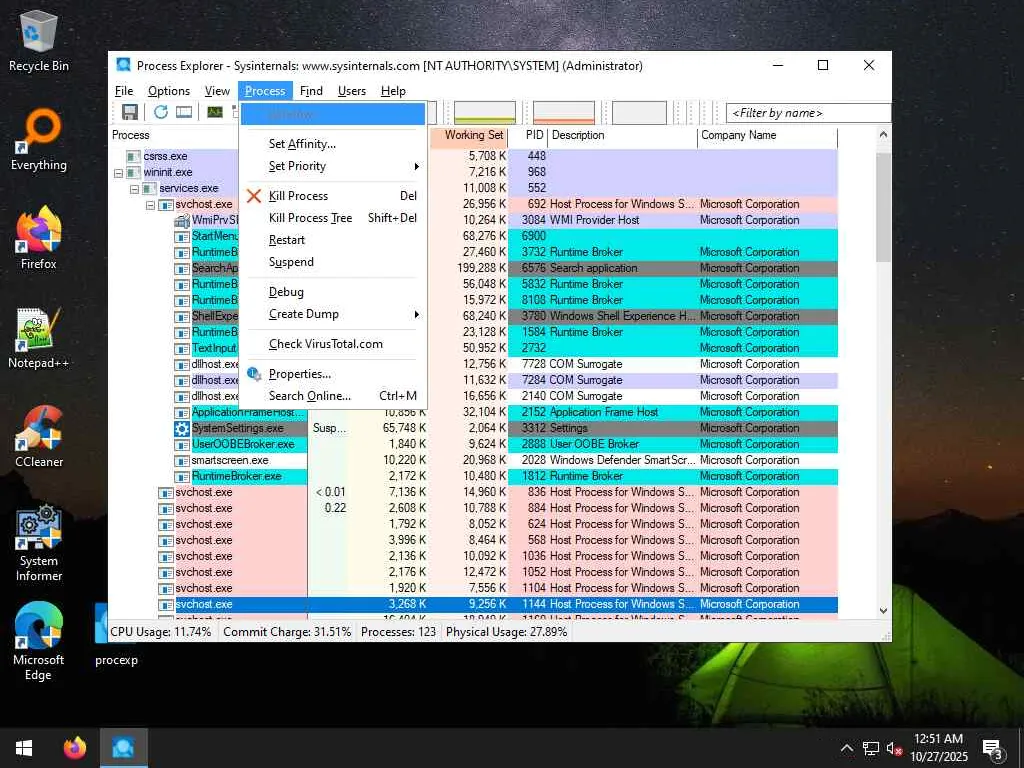Screen dimensions: 1024x768
Task: Choose Search Online... menu entry
Action: coord(334,396)
